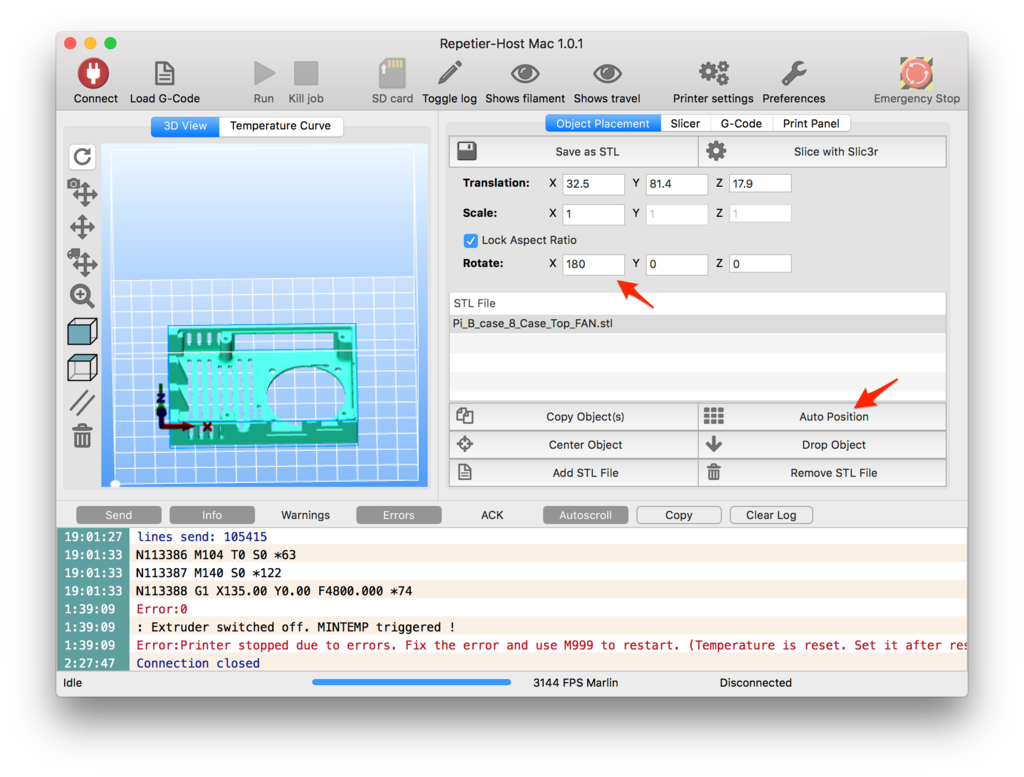Open the G-Code tab
Image resolution: width=1024 pixels, height=777 pixels.
click(741, 123)
